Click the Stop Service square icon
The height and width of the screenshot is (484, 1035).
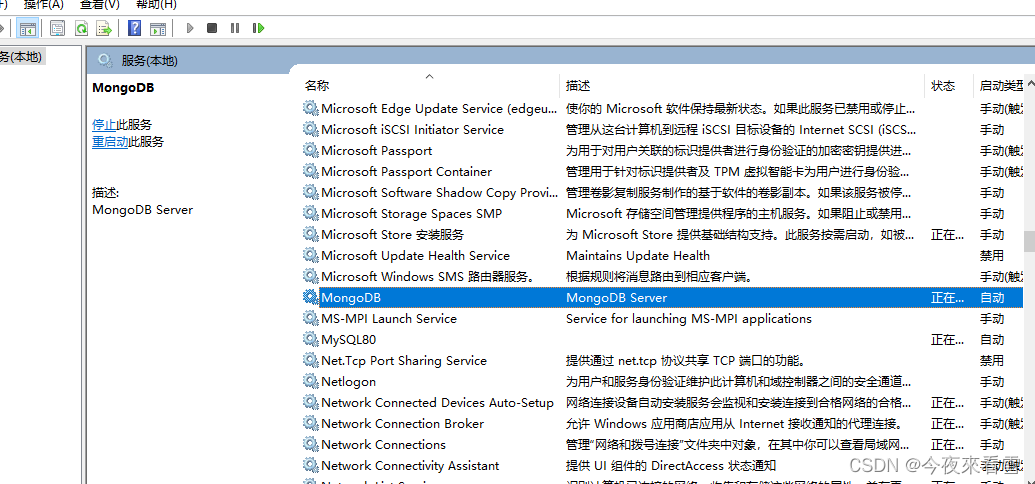click(212, 28)
